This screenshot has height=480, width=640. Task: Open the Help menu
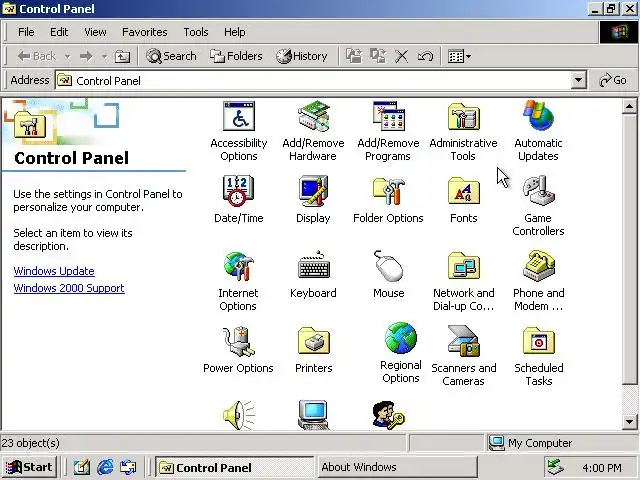234,32
